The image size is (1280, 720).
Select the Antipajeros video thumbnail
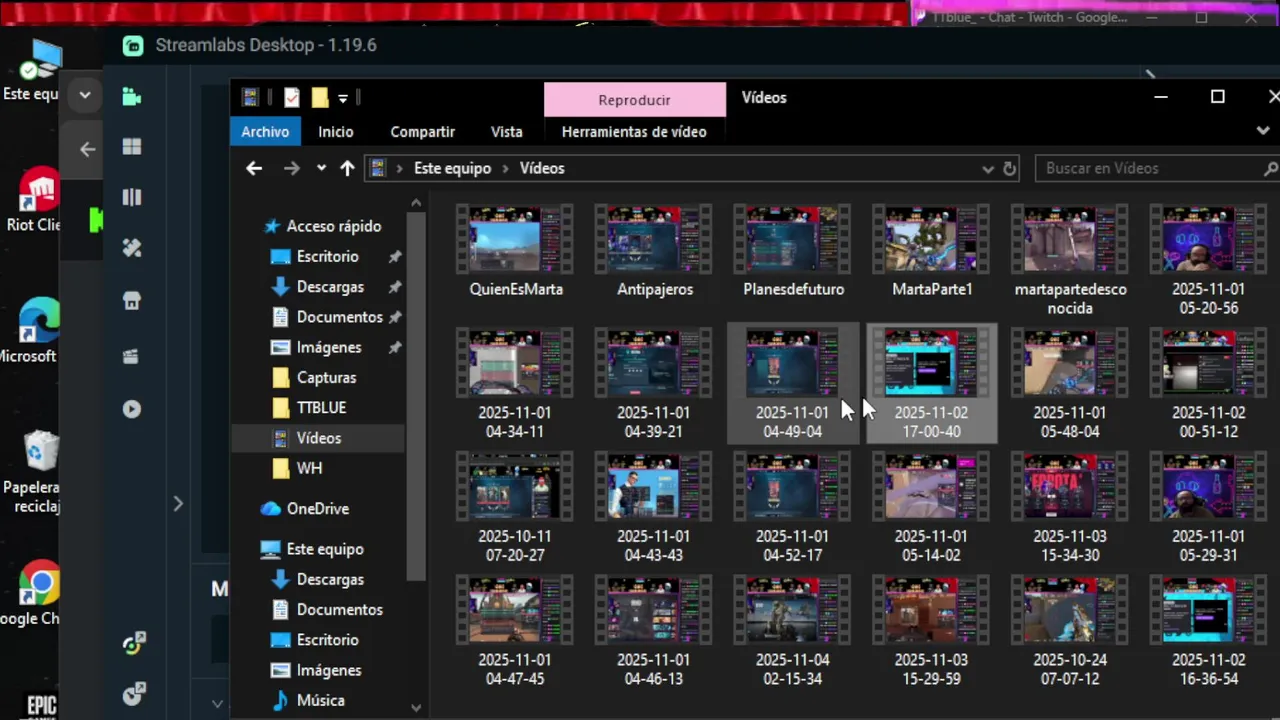(654, 238)
